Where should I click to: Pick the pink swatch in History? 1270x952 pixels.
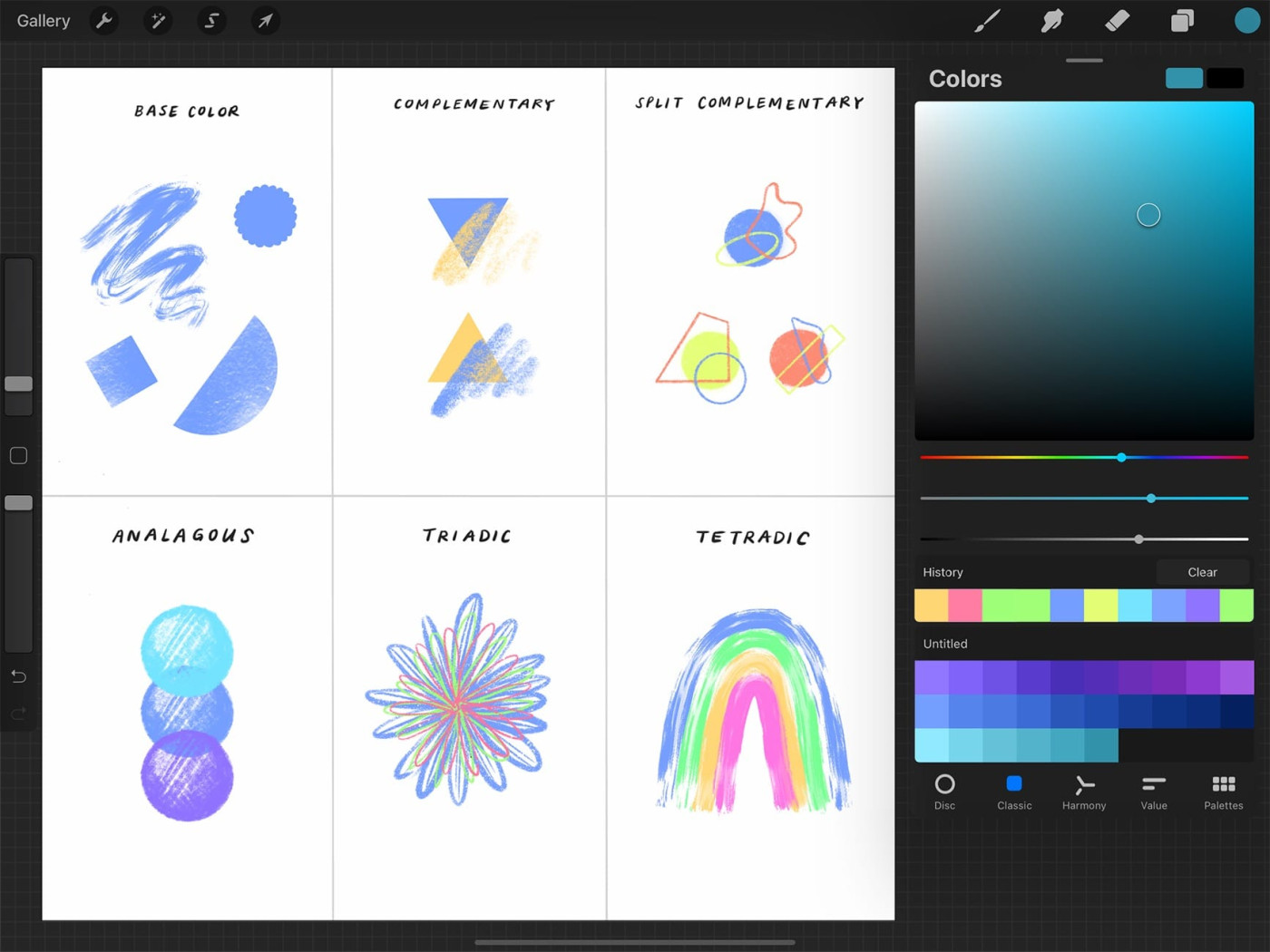[965, 605]
